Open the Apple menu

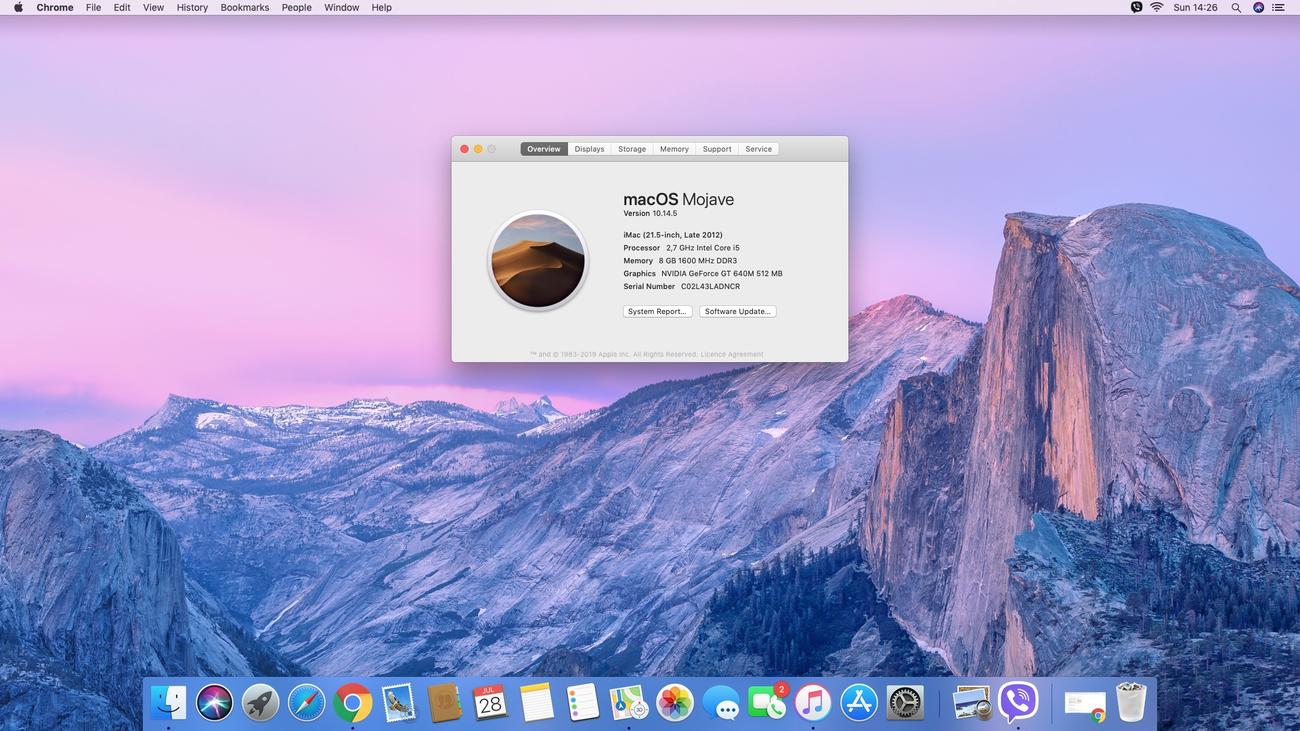18,7
